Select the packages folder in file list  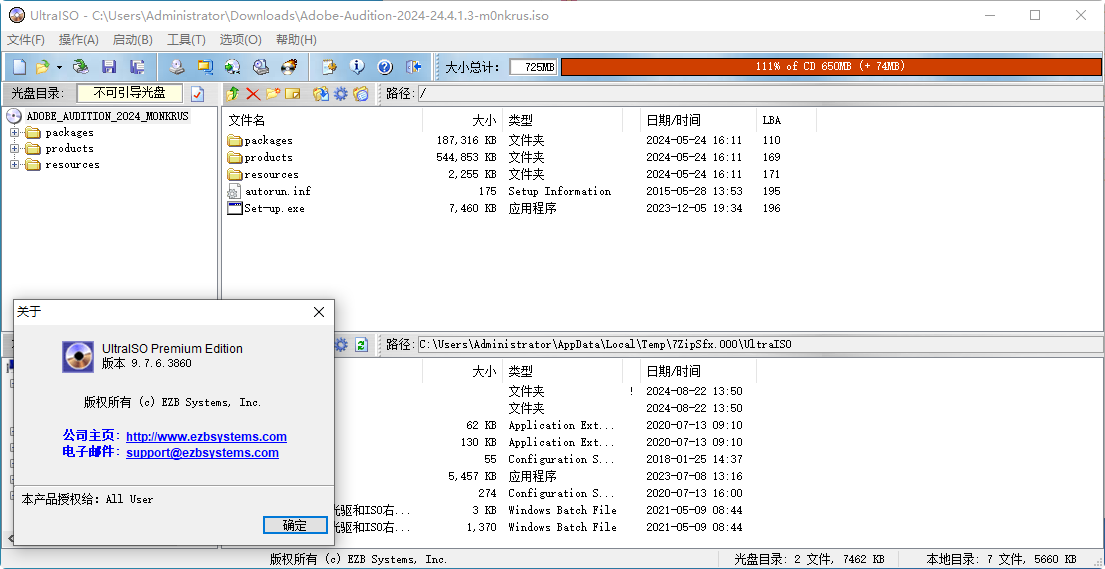click(259, 140)
